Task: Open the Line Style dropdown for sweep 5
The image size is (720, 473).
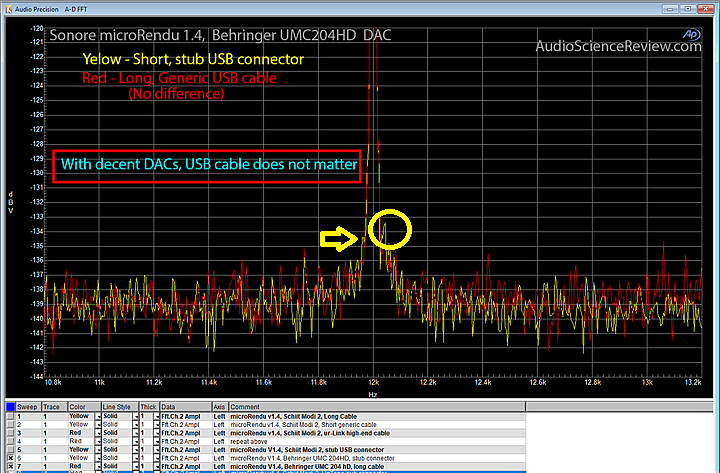Action: click(x=135, y=450)
